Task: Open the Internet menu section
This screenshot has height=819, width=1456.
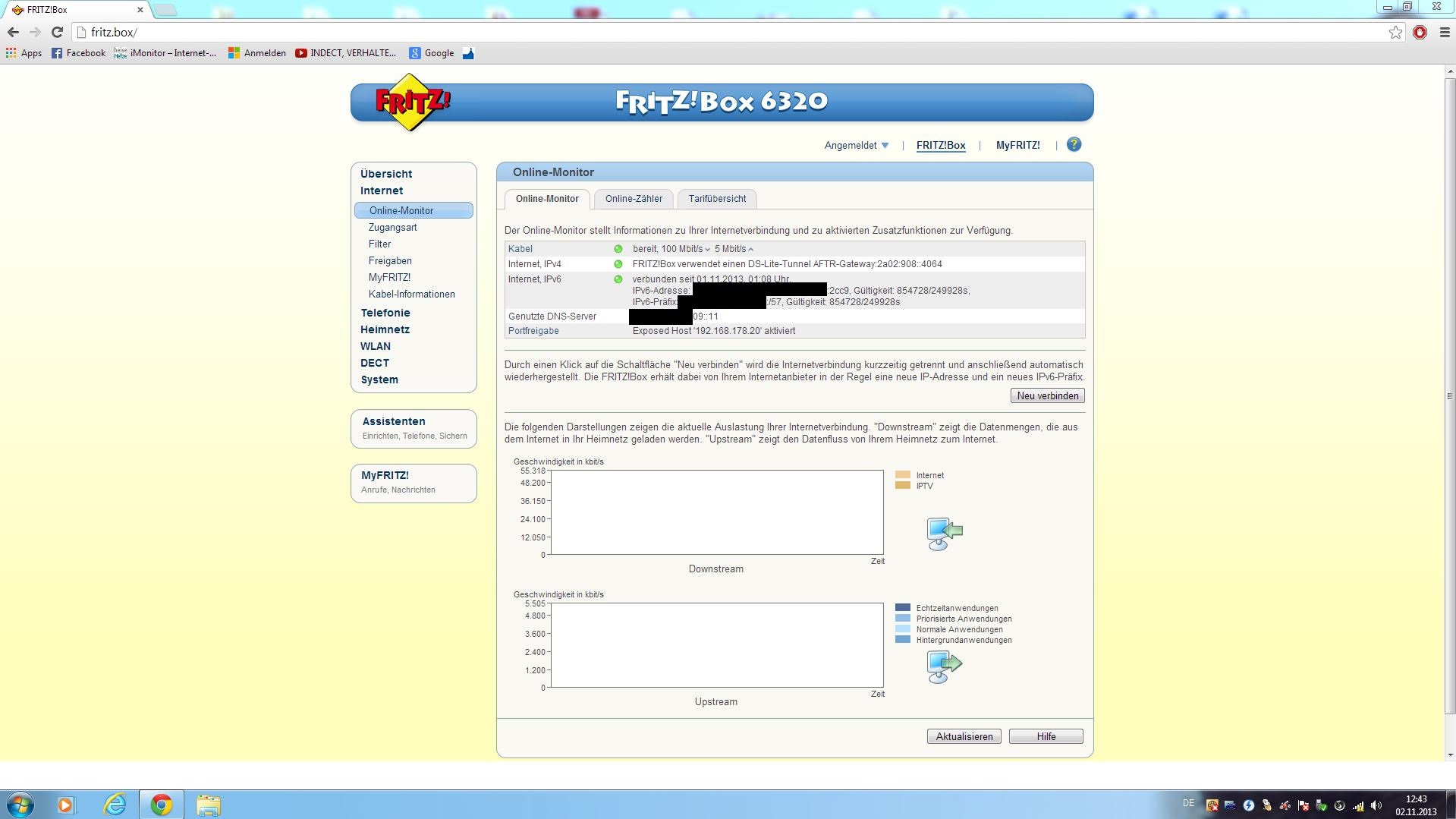Action: (382, 191)
